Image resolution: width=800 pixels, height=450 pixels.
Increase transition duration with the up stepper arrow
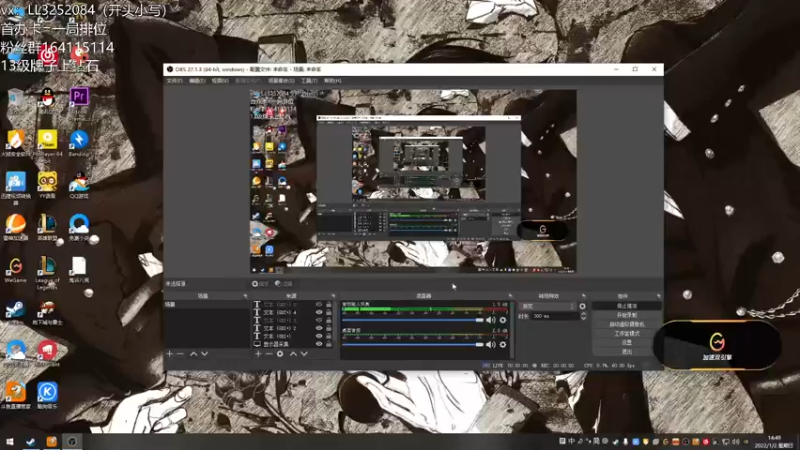coord(583,314)
